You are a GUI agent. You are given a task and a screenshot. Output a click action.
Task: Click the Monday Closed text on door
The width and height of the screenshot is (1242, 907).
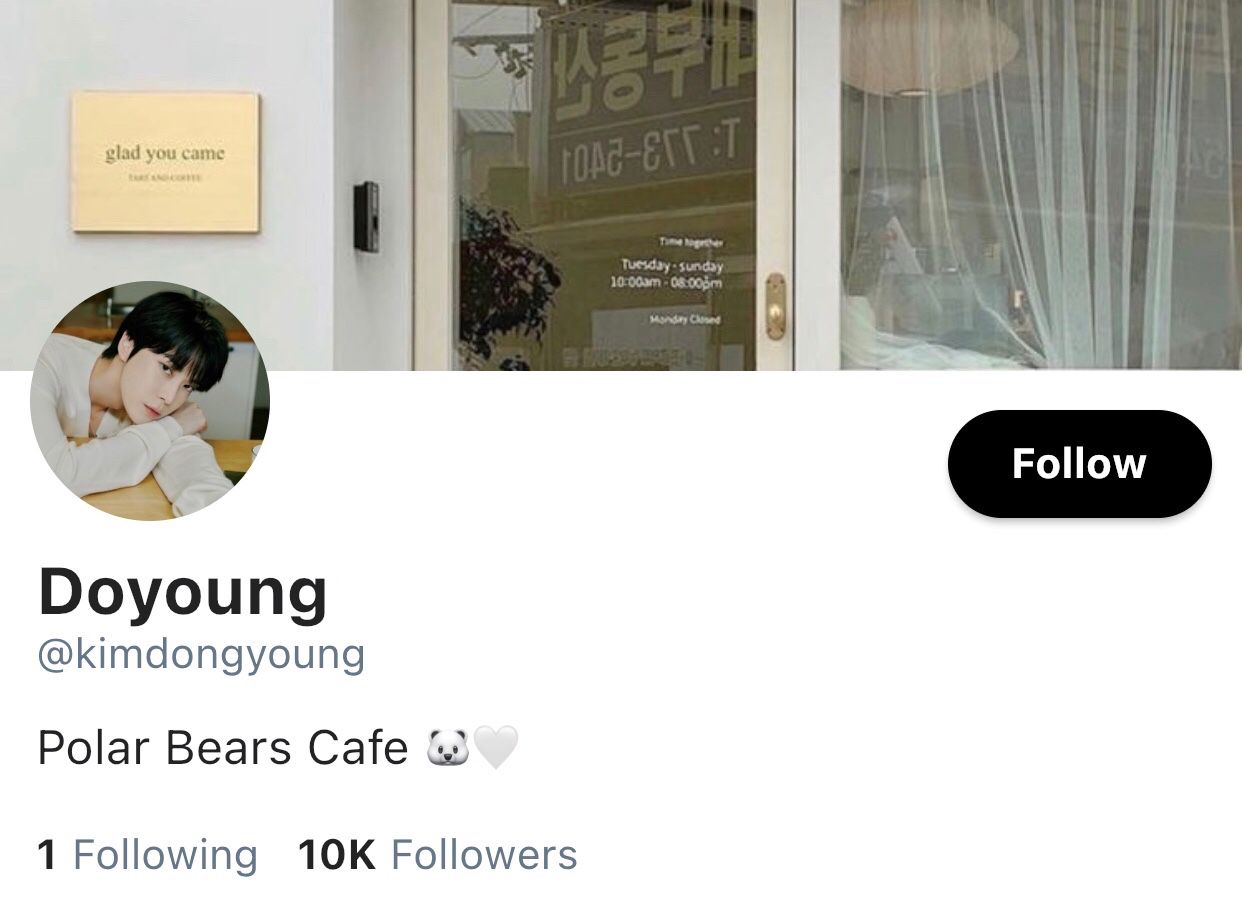684,319
